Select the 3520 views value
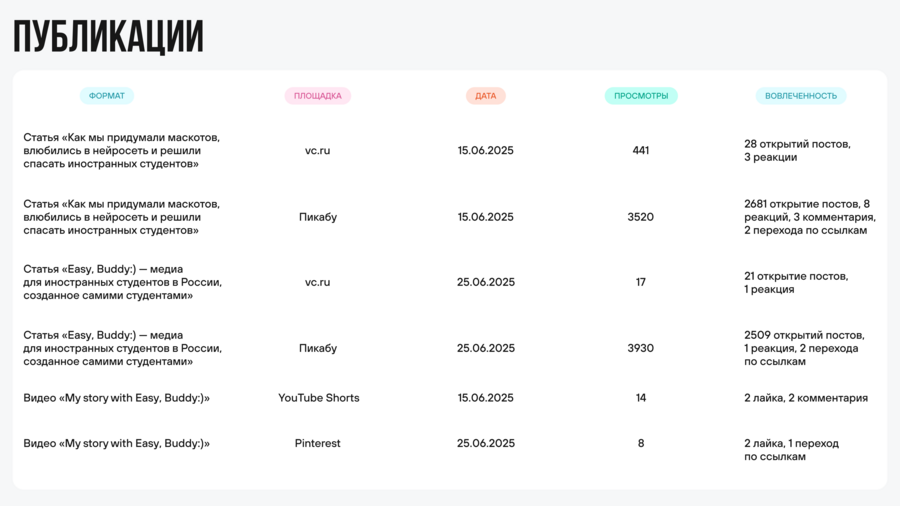Screen dimensions: 900x506 tap(641, 217)
